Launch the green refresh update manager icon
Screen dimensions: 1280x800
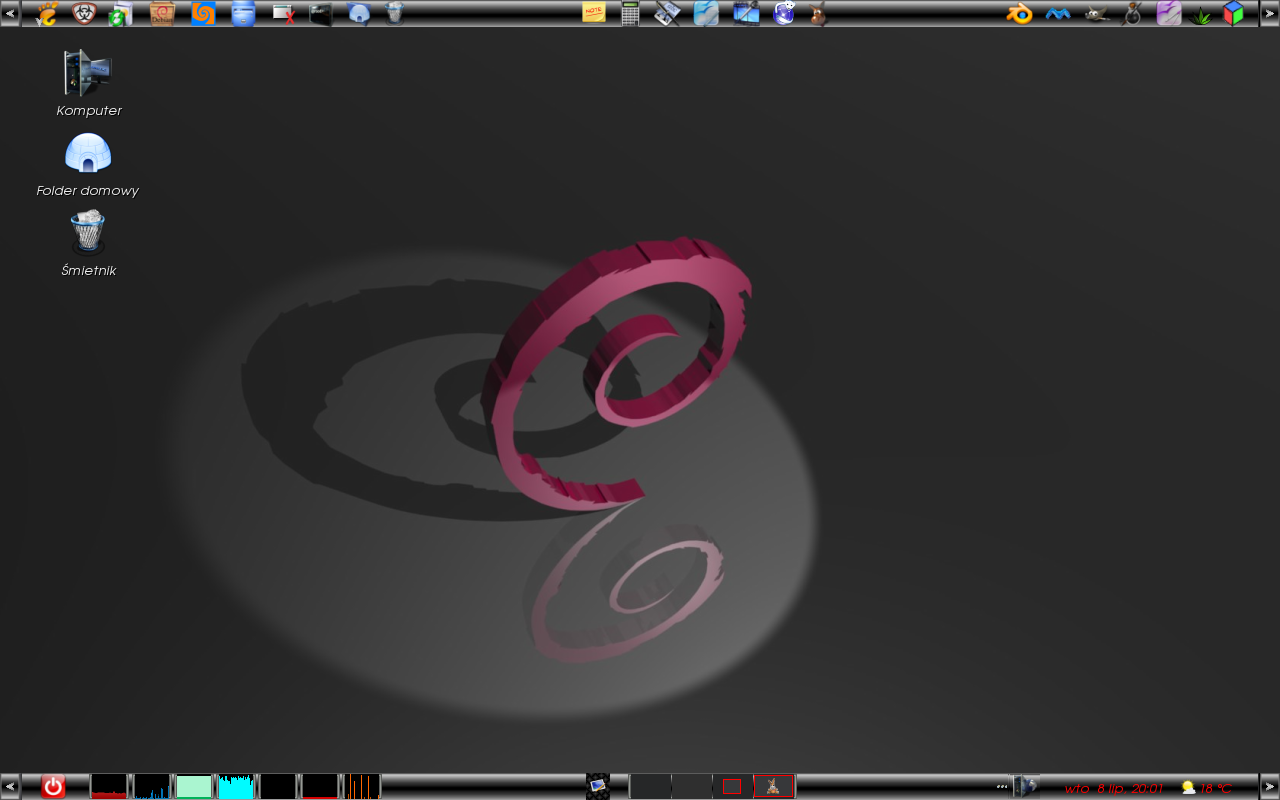point(121,13)
